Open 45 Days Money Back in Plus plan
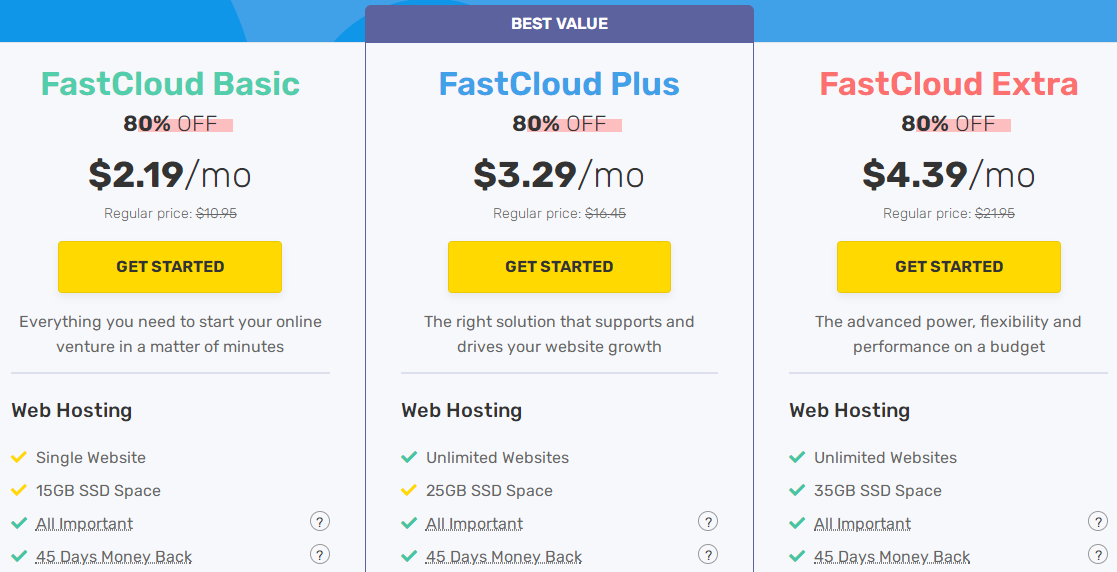This screenshot has height=572, width=1117. (504, 557)
